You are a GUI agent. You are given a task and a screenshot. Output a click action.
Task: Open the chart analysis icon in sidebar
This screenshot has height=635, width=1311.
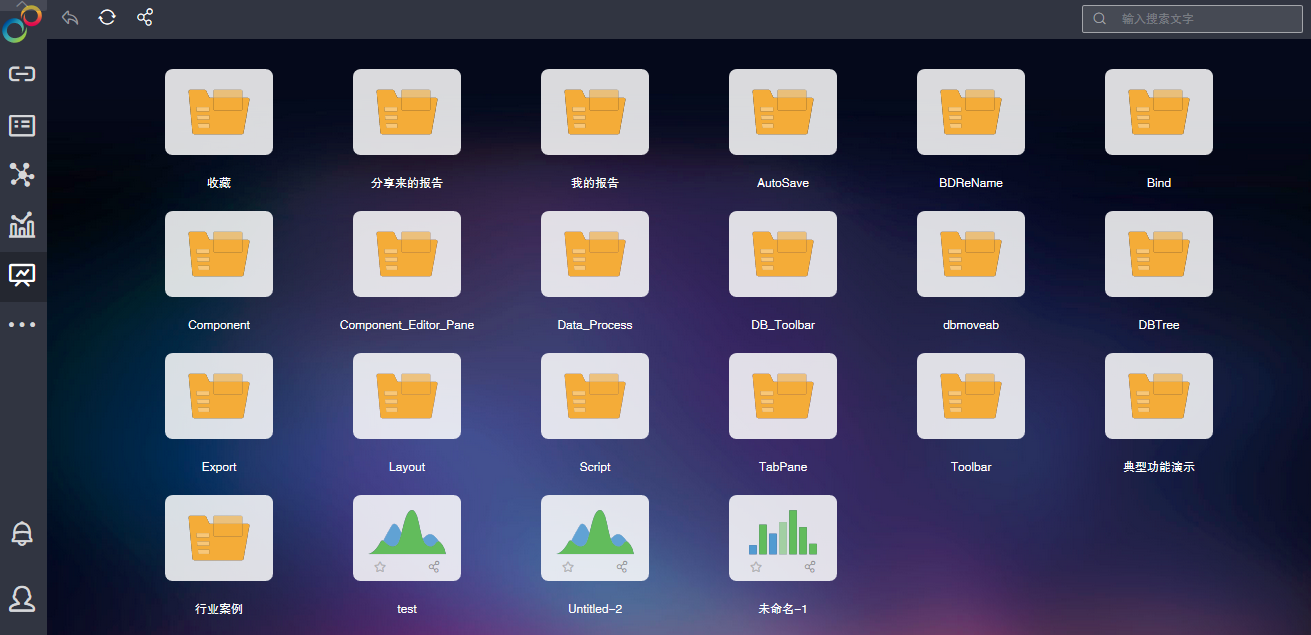[22, 225]
